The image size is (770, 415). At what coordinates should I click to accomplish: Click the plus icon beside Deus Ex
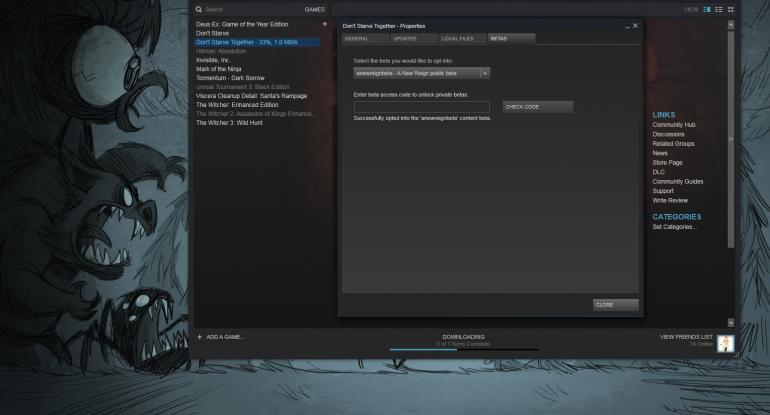324,24
